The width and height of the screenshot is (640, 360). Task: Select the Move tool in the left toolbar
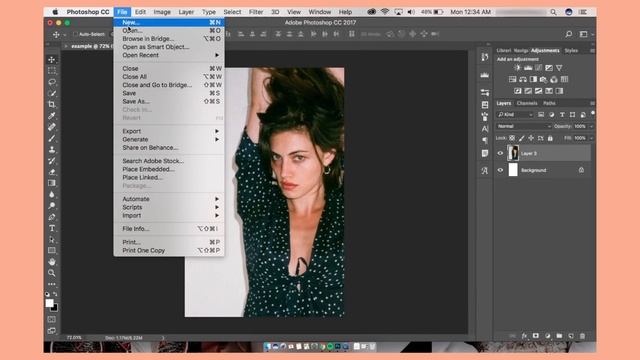(52, 60)
